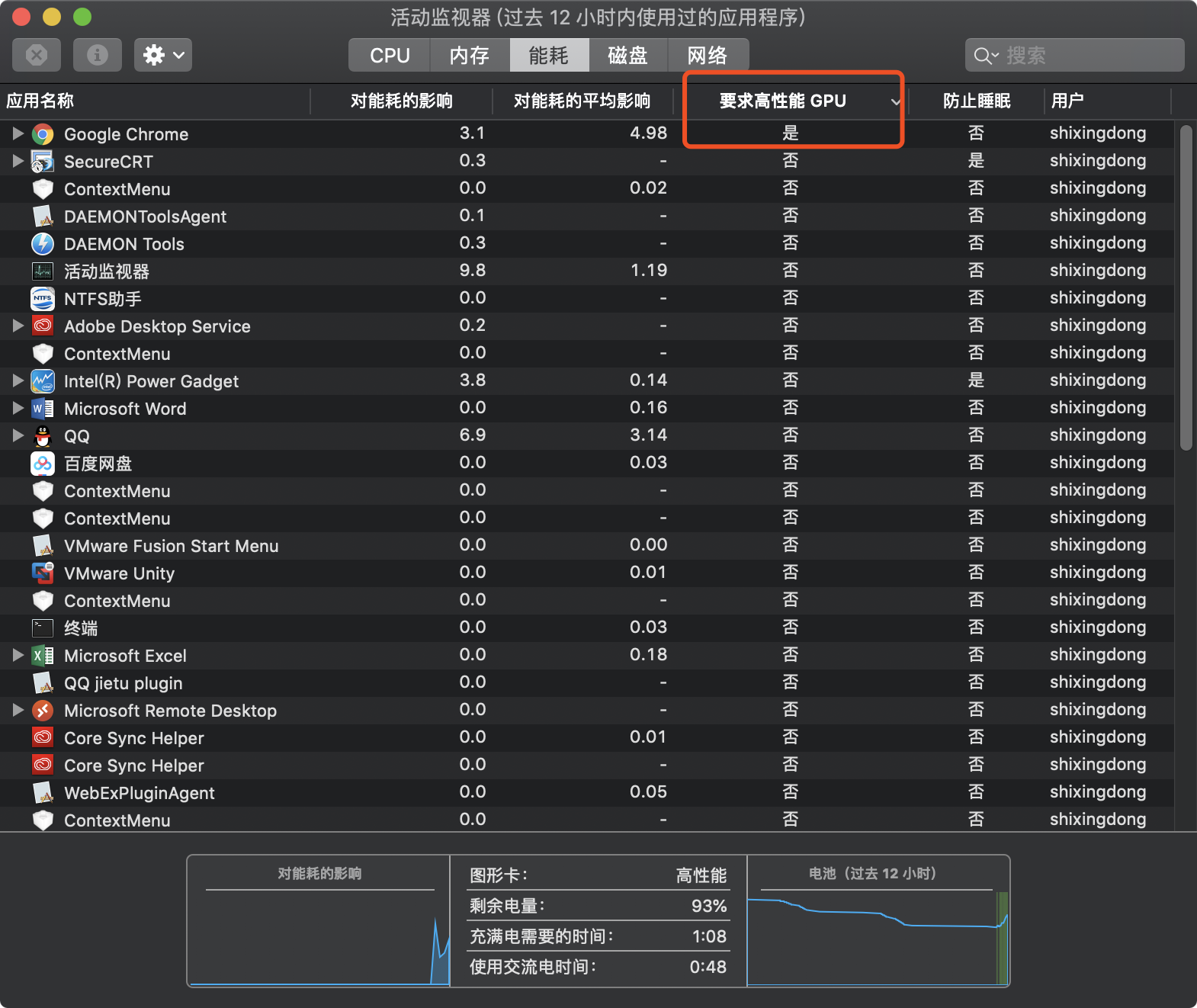Viewport: 1197px width, 1008px height.
Task: Click the Google Chrome app icon
Action: click(43, 134)
